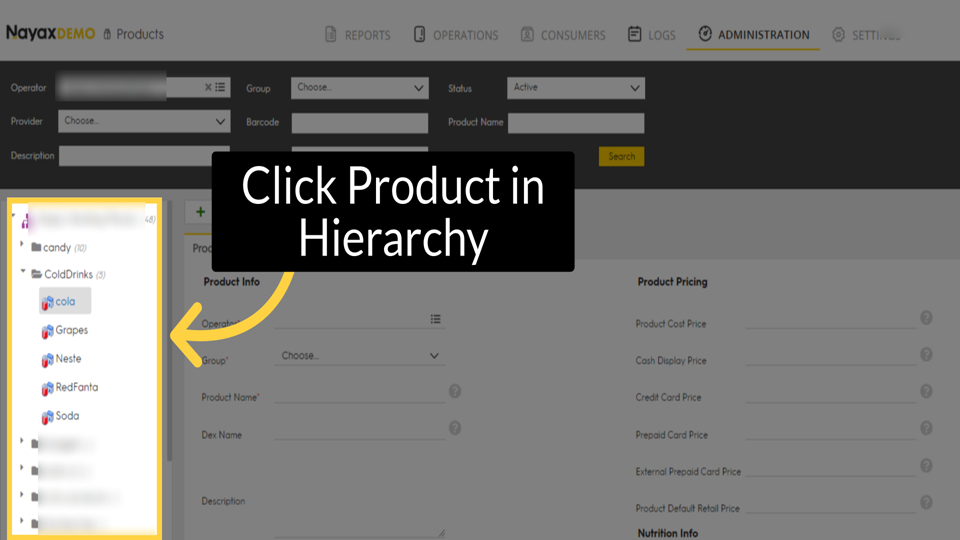Select the Grapes product icon

coord(47,331)
